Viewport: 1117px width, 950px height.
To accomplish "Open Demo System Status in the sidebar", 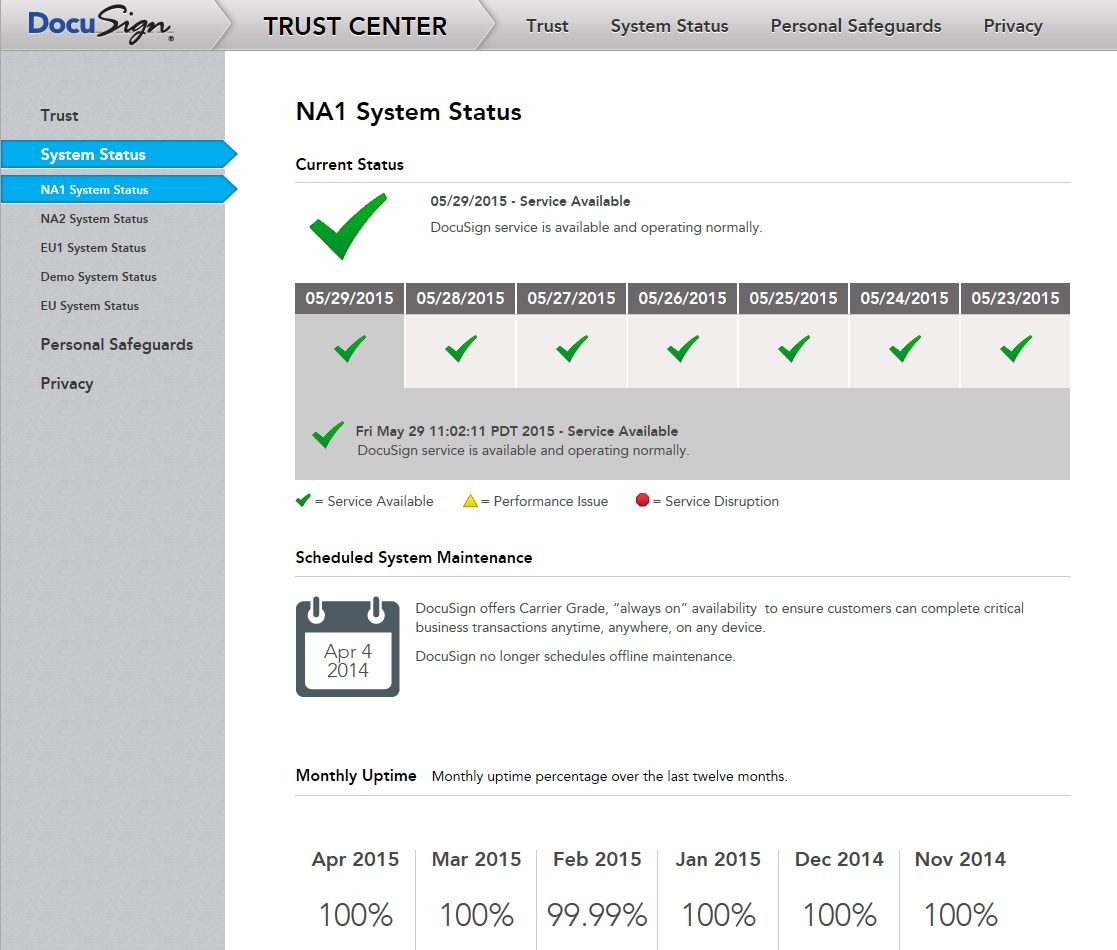I will pyautogui.click(x=98, y=277).
